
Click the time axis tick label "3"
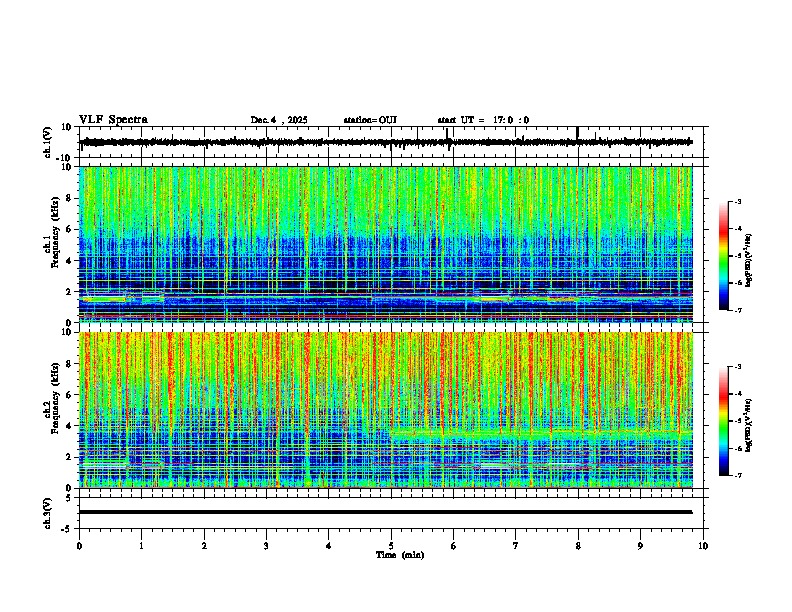click(266, 546)
